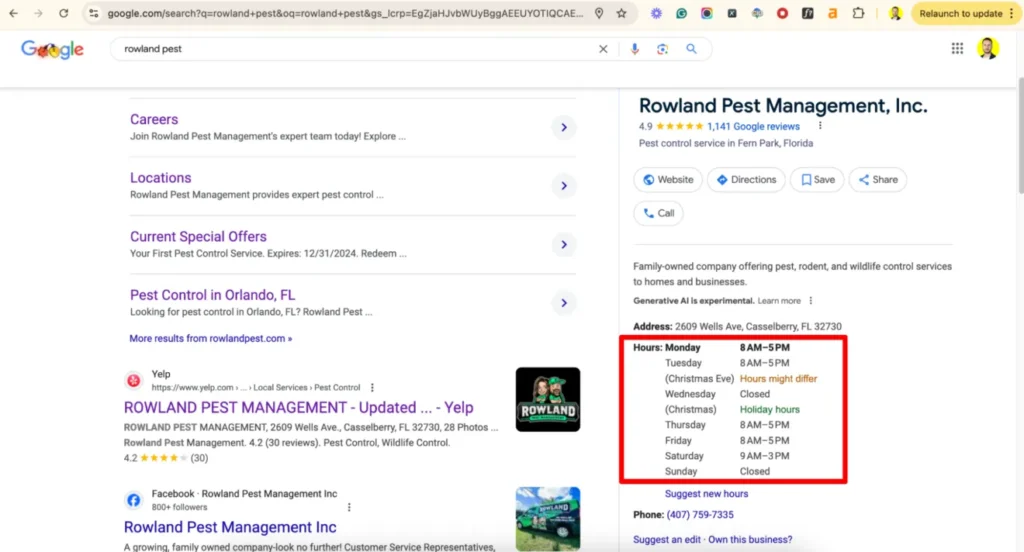
Task: Click the Rowland Yelp result thumbnail
Action: click(547, 400)
